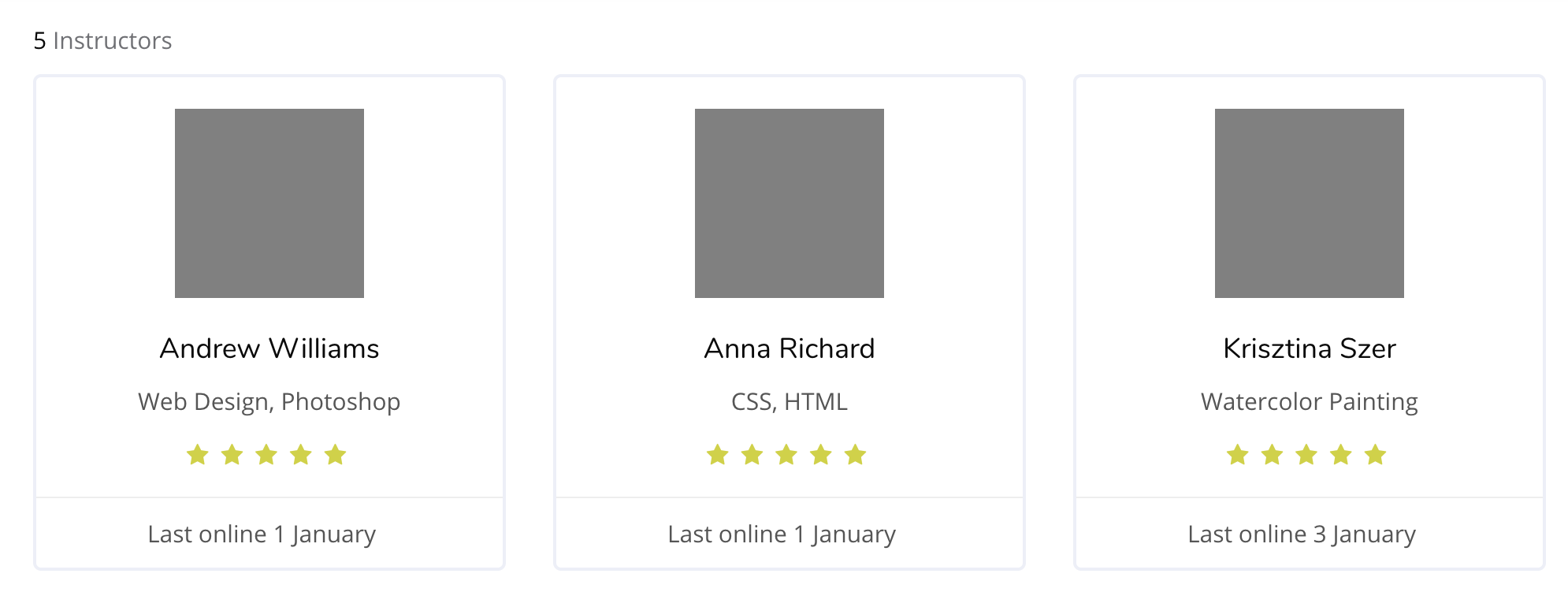Click Andrew Williams' first rating star
Viewport: 1568px width, 607px height.
198,455
